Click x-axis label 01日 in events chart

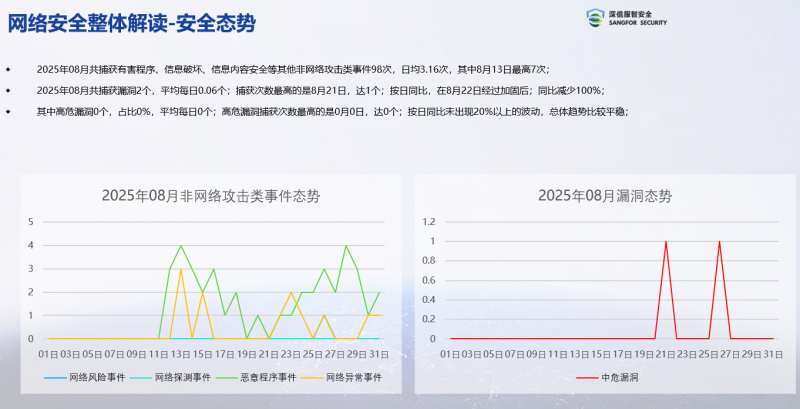tap(48, 353)
